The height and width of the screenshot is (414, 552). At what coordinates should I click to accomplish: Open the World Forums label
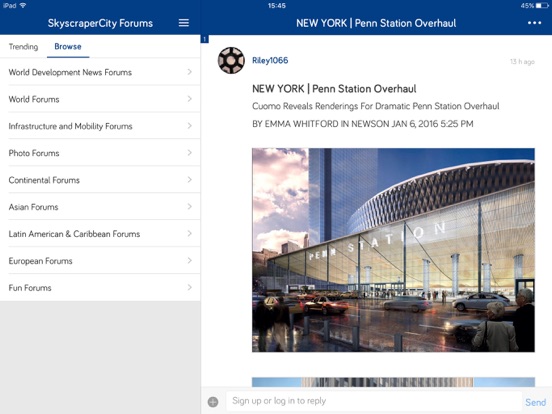click(x=34, y=99)
